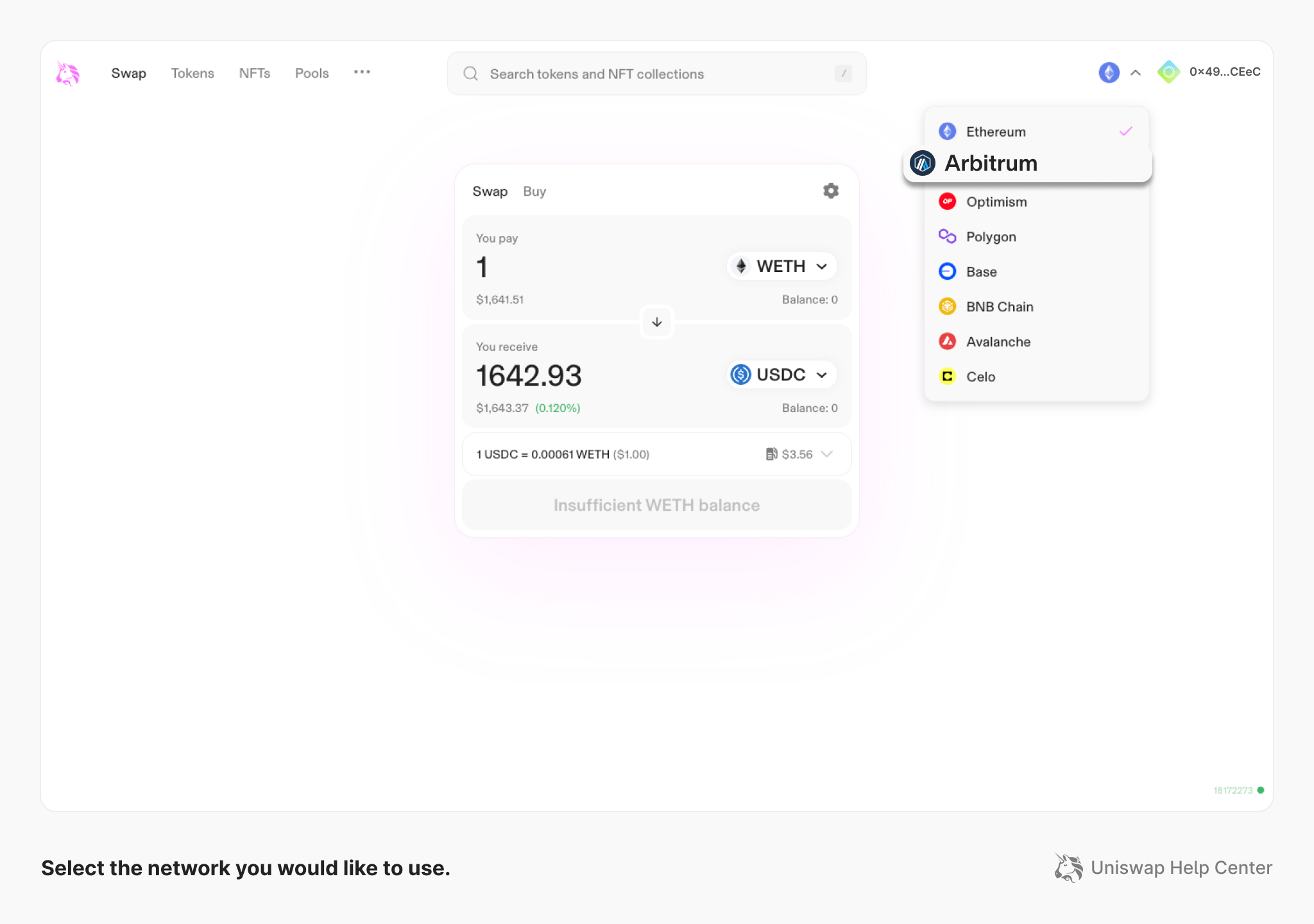This screenshot has width=1314, height=924.
Task: Open swap settings via gear icon
Action: [x=830, y=191]
